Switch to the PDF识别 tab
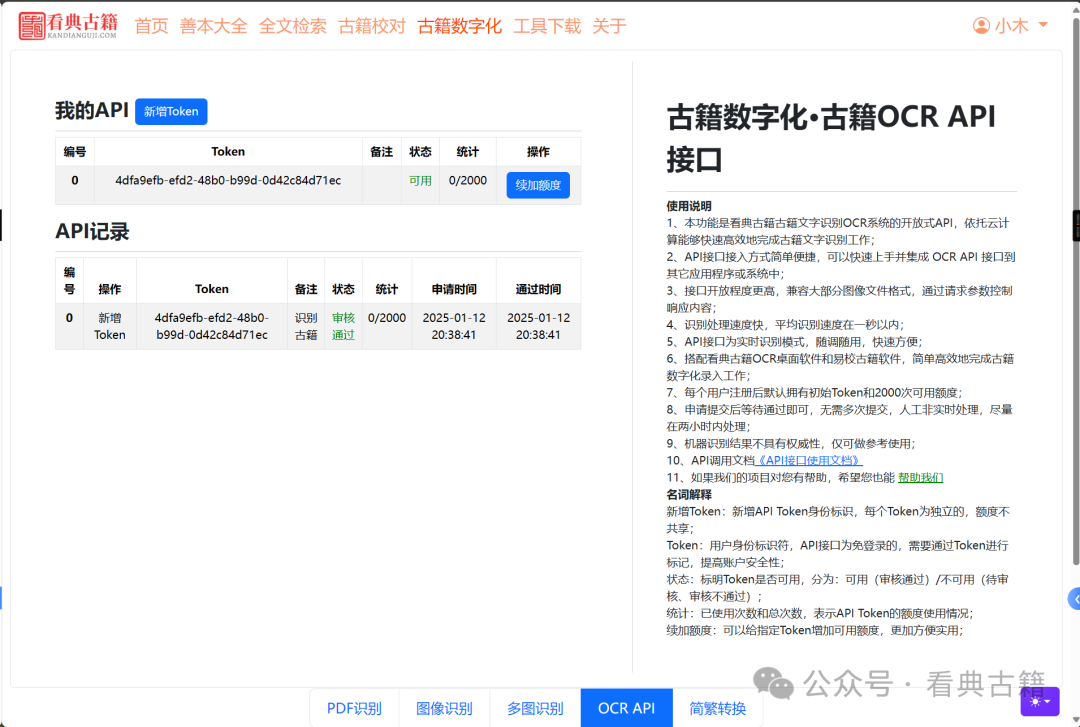The height and width of the screenshot is (727, 1080). click(x=353, y=707)
